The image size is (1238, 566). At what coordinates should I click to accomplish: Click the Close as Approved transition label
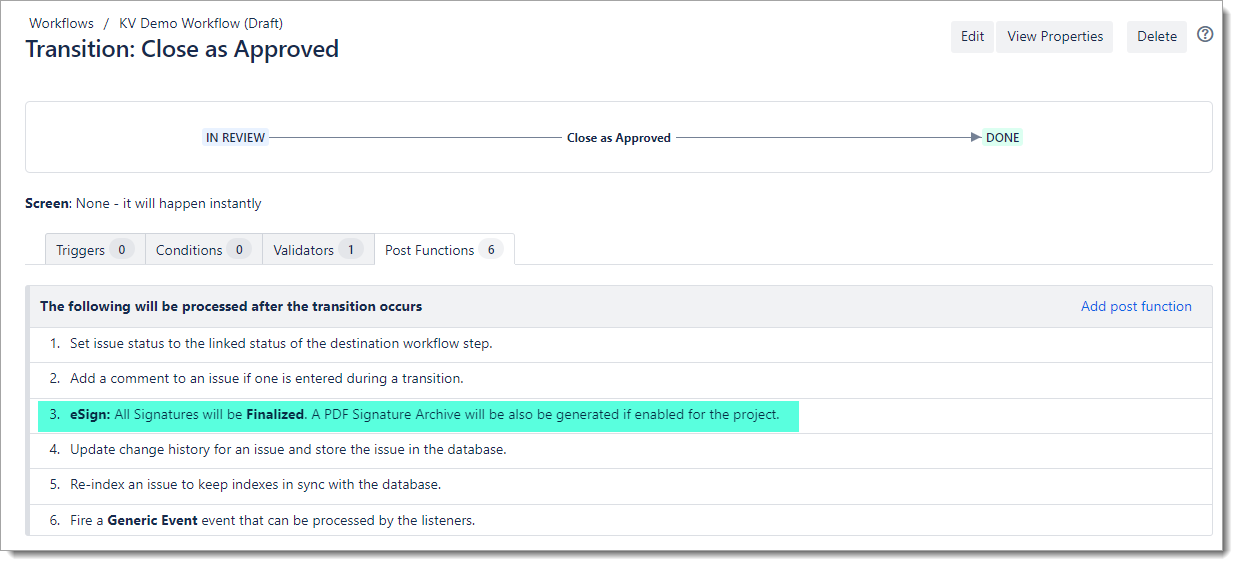[618, 138]
